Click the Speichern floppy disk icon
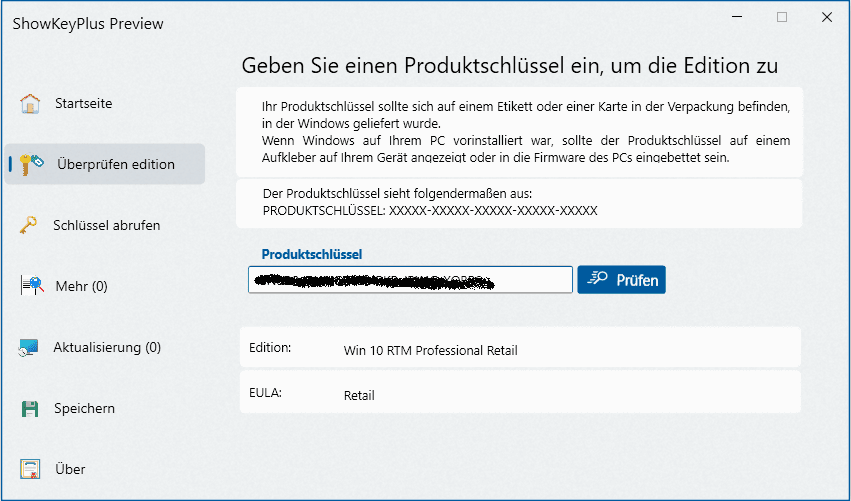This screenshot has width=851, height=501. pyautogui.click(x=30, y=408)
